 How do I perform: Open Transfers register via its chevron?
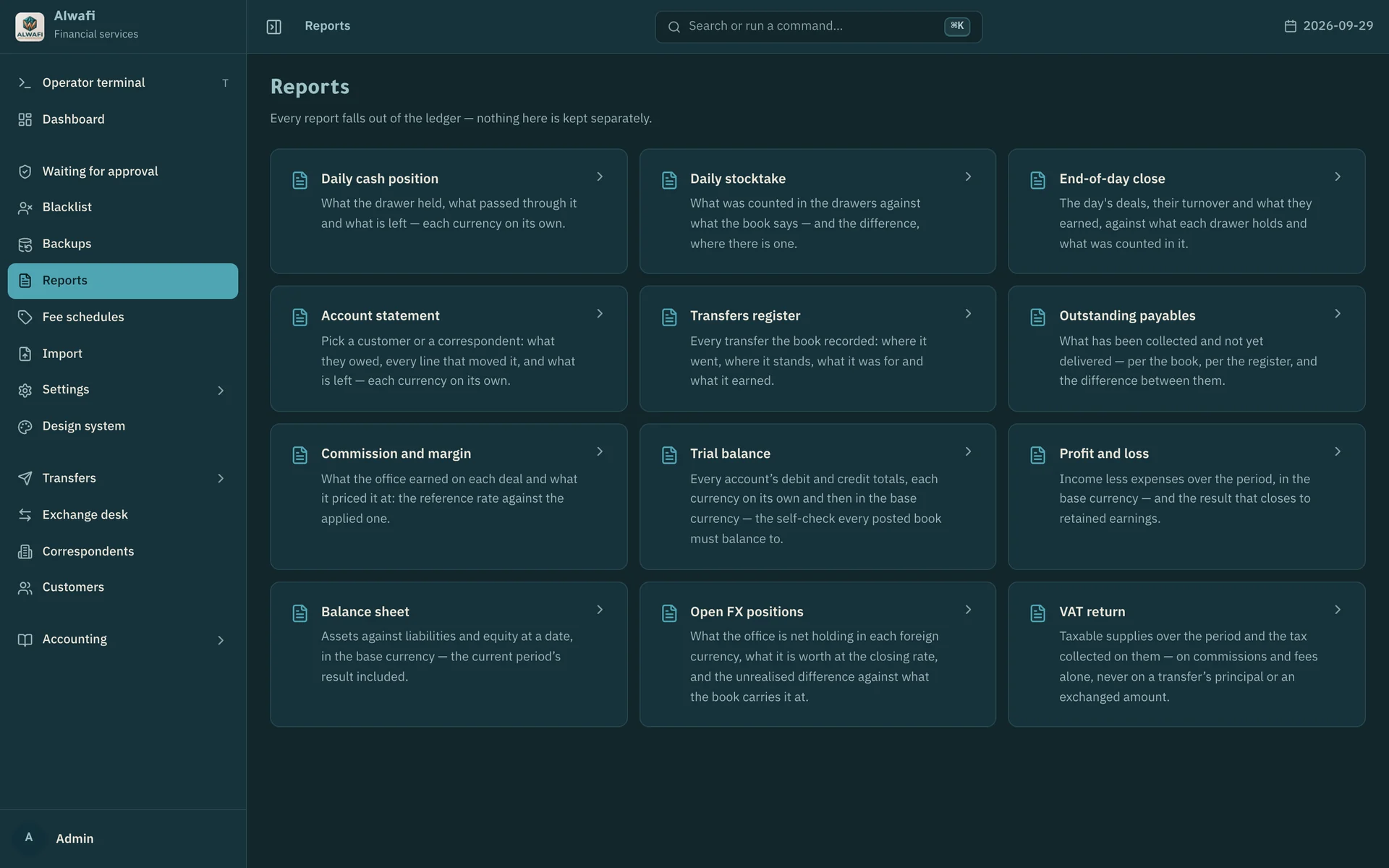968,314
